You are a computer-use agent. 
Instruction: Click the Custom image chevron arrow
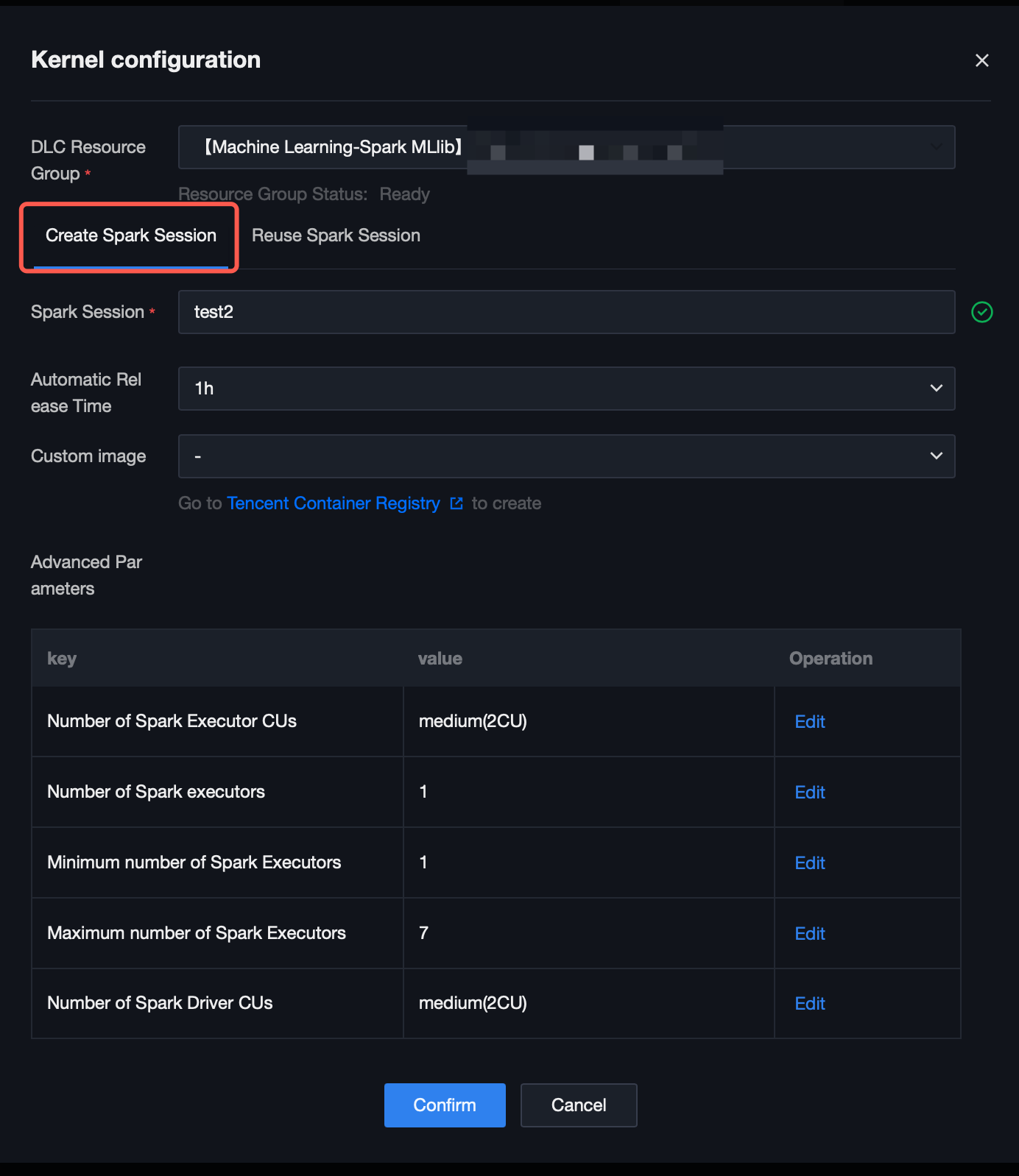936,456
